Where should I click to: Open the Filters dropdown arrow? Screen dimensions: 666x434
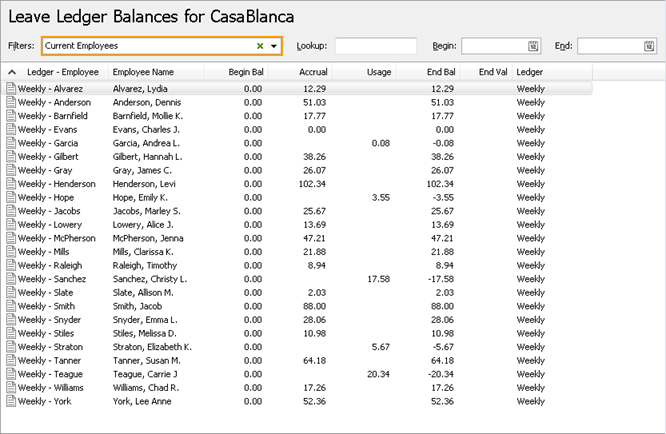coord(273,46)
